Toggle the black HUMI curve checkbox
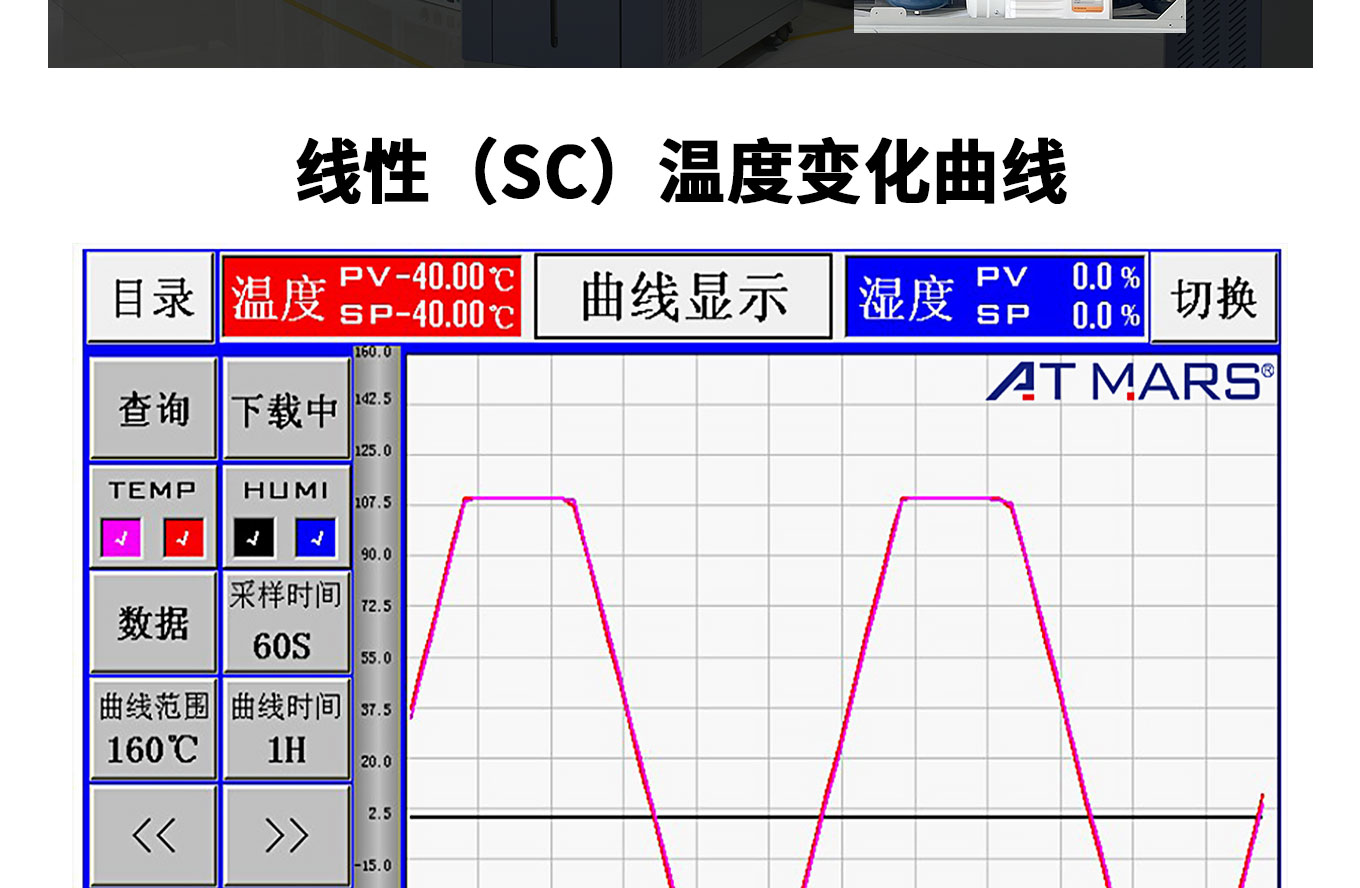This screenshot has height=888, width=1360. [255, 539]
